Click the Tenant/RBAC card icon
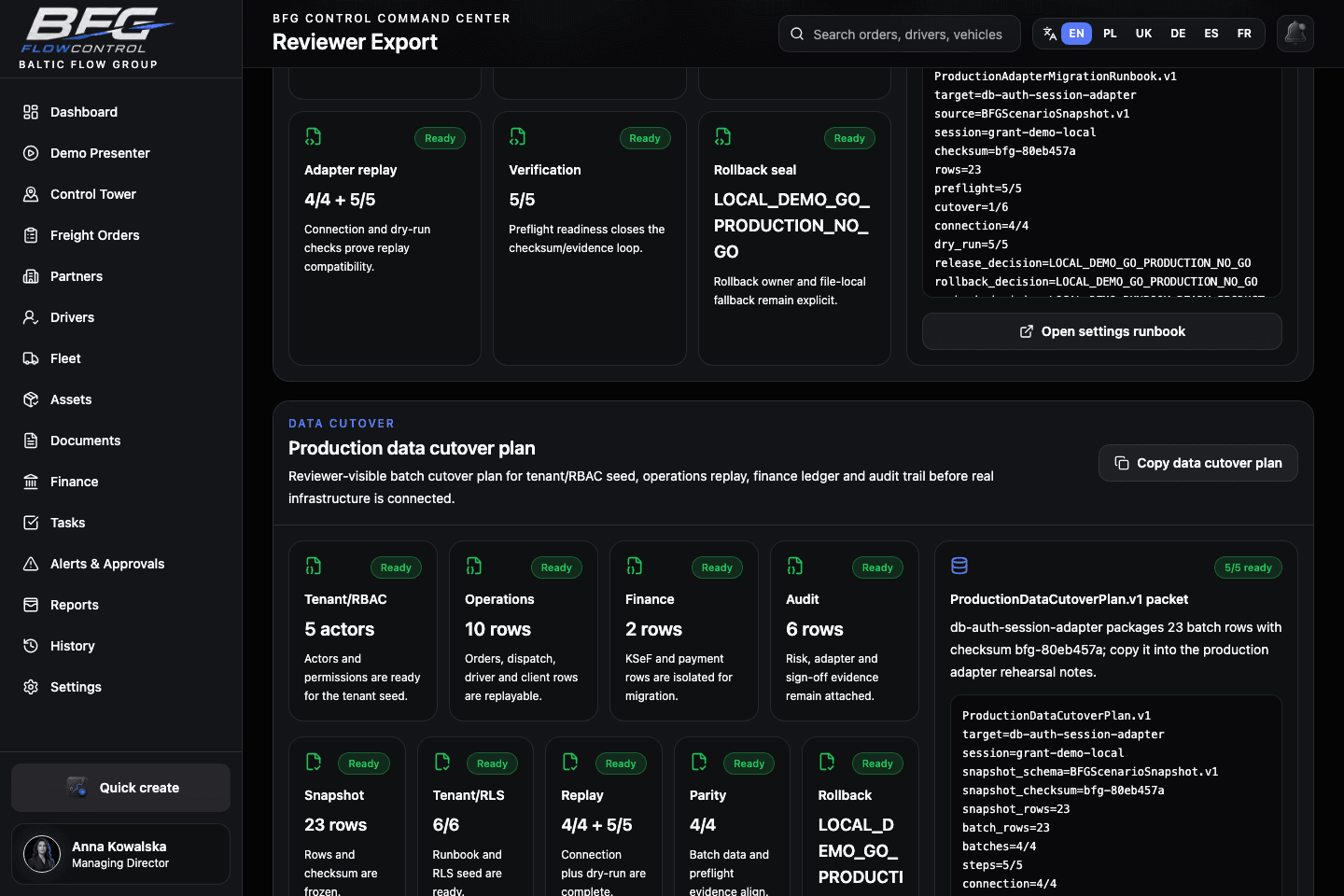This screenshot has height=896, width=1344. [314, 566]
